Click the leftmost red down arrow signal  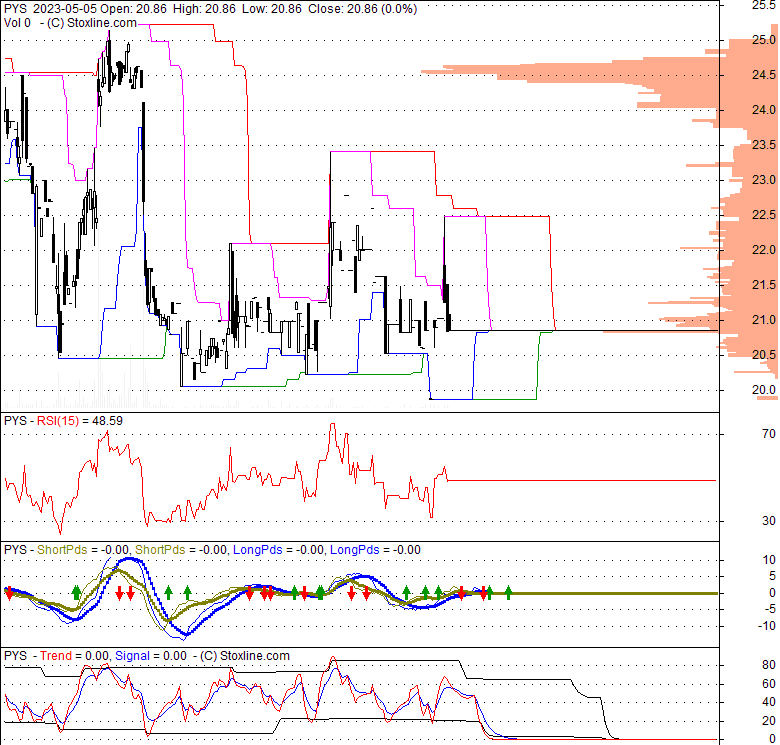pyautogui.click(x=9, y=593)
